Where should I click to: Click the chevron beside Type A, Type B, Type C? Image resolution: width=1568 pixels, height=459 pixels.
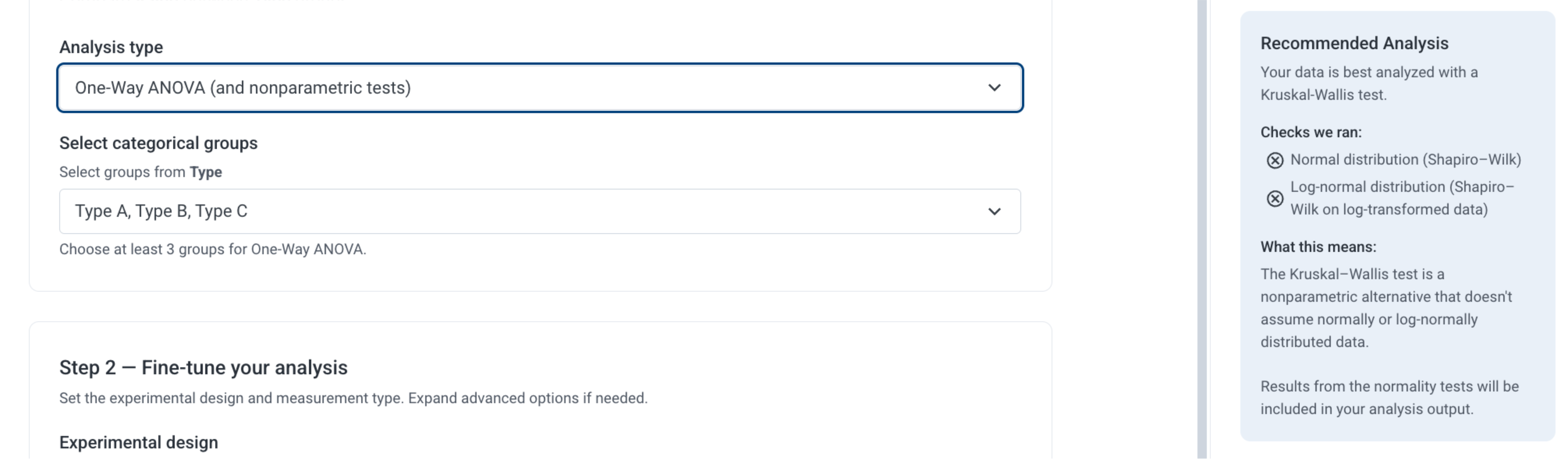pyautogui.click(x=994, y=211)
